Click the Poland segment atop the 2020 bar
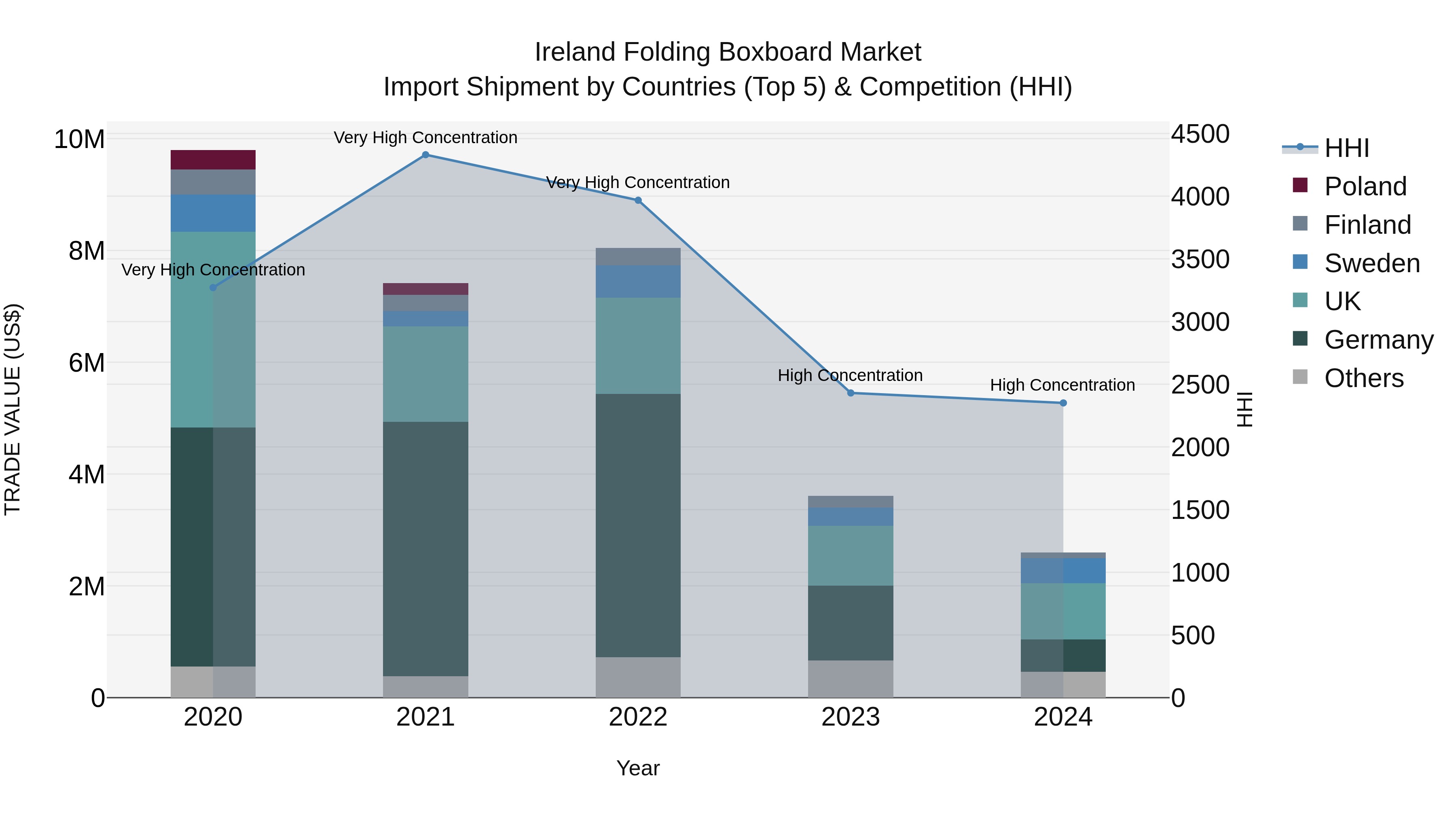The image size is (1456, 819). click(213, 160)
